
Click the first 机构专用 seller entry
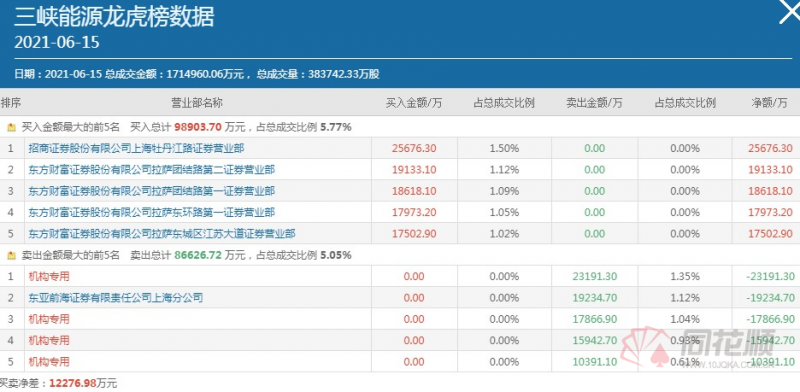(48, 277)
